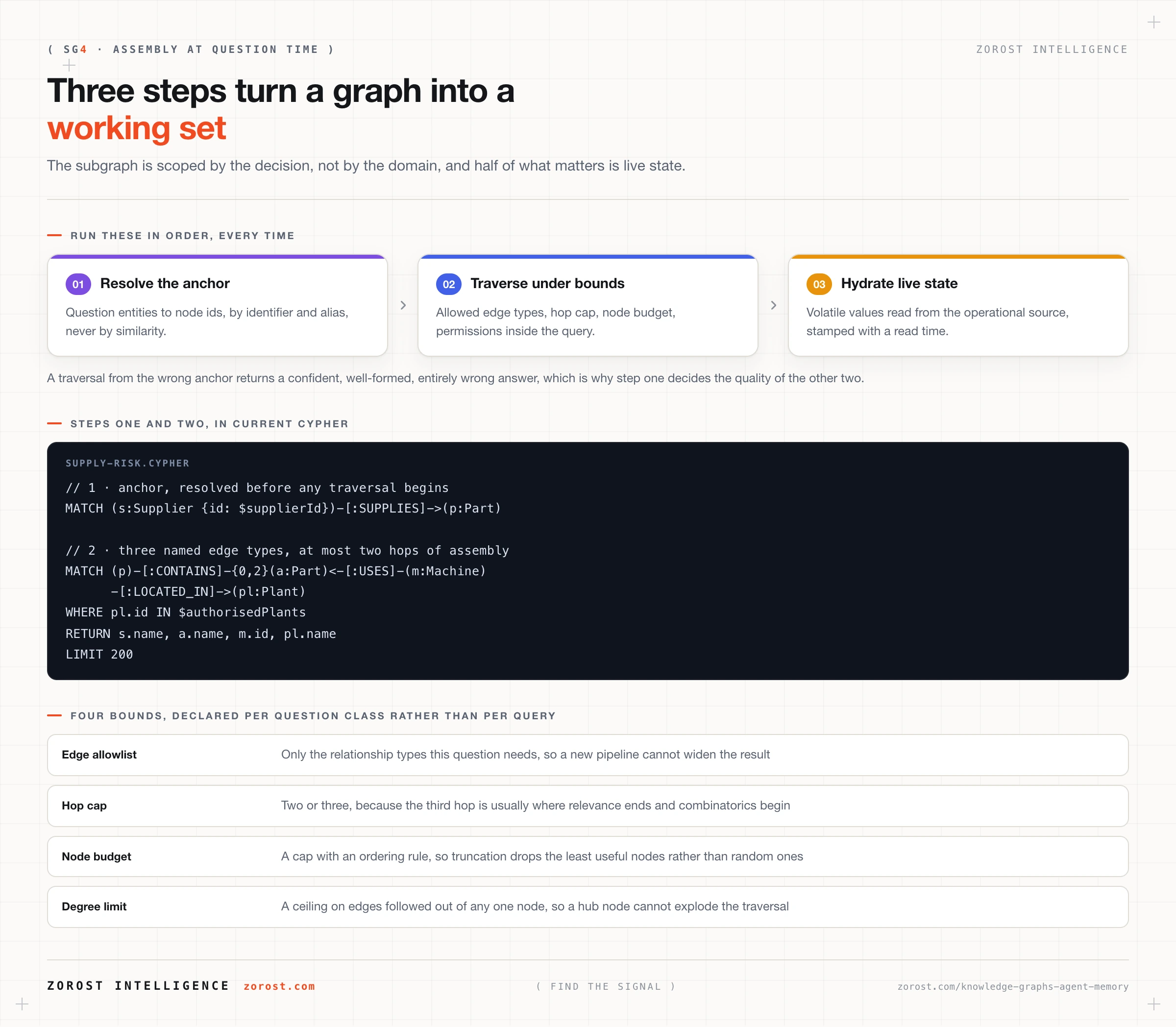
Task: Open the zorost.com footer link
Action: point(279,986)
